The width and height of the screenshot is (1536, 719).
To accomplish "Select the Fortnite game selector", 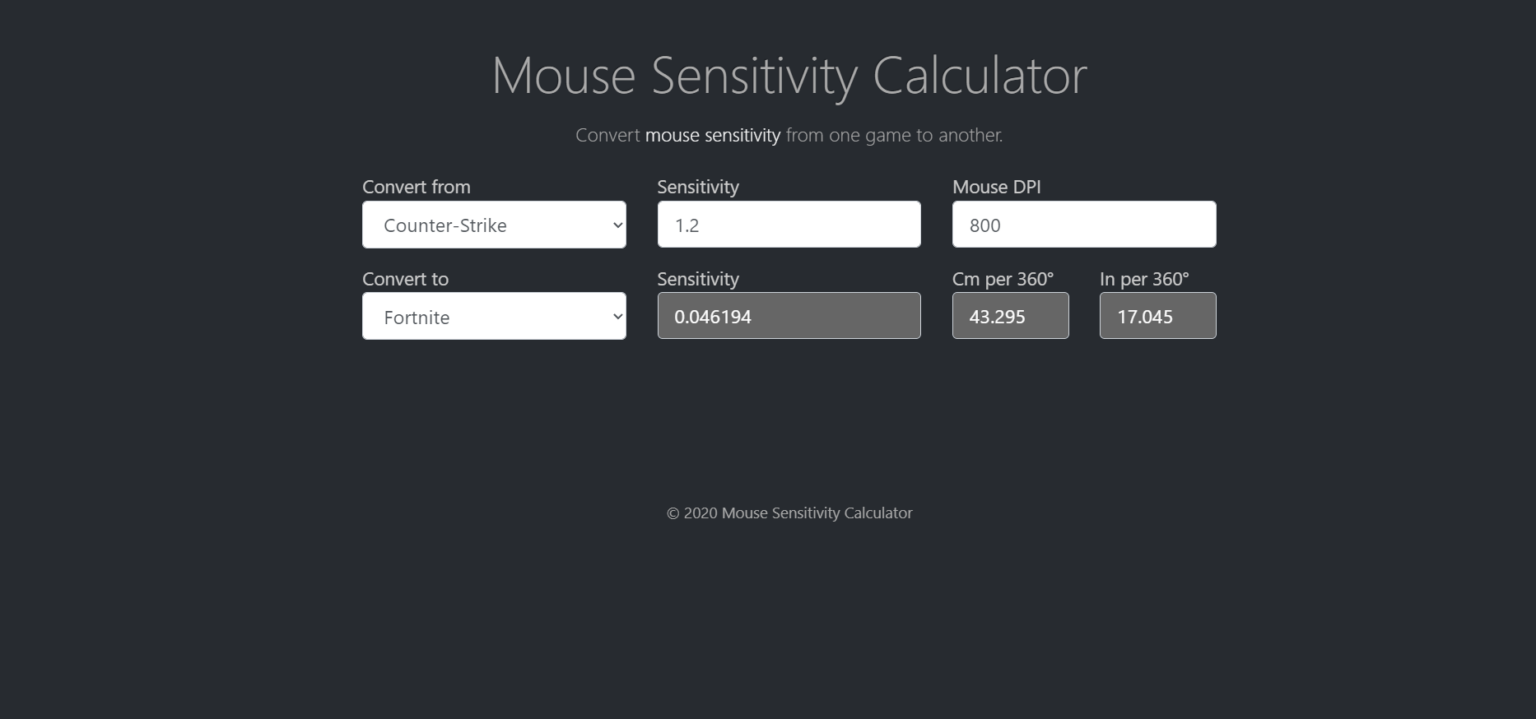I will (493, 316).
